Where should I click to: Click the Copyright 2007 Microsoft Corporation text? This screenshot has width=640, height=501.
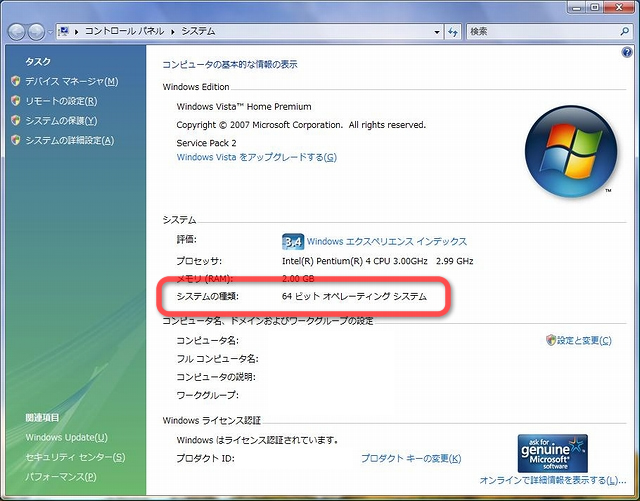(301, 125)
